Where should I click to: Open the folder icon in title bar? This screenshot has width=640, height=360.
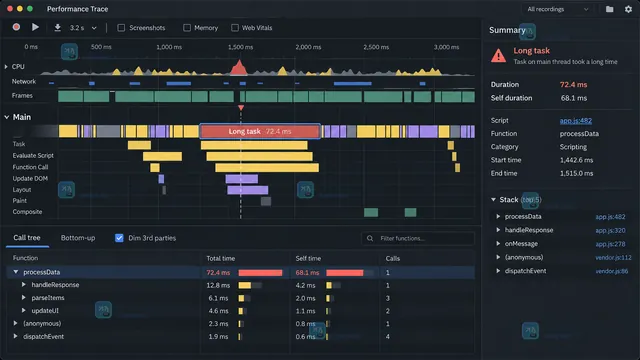pos(609,9)
